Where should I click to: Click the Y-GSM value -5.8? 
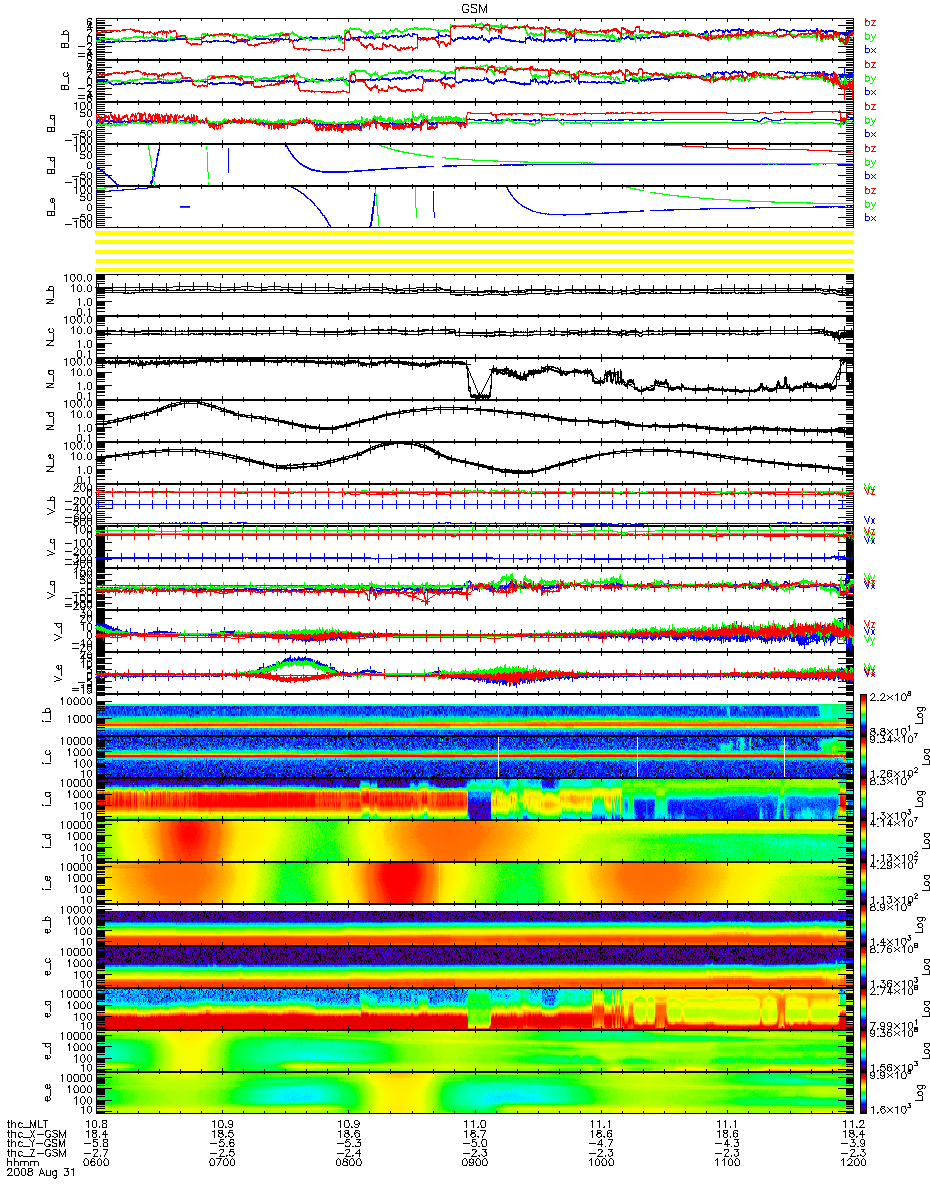[97, 1144]
